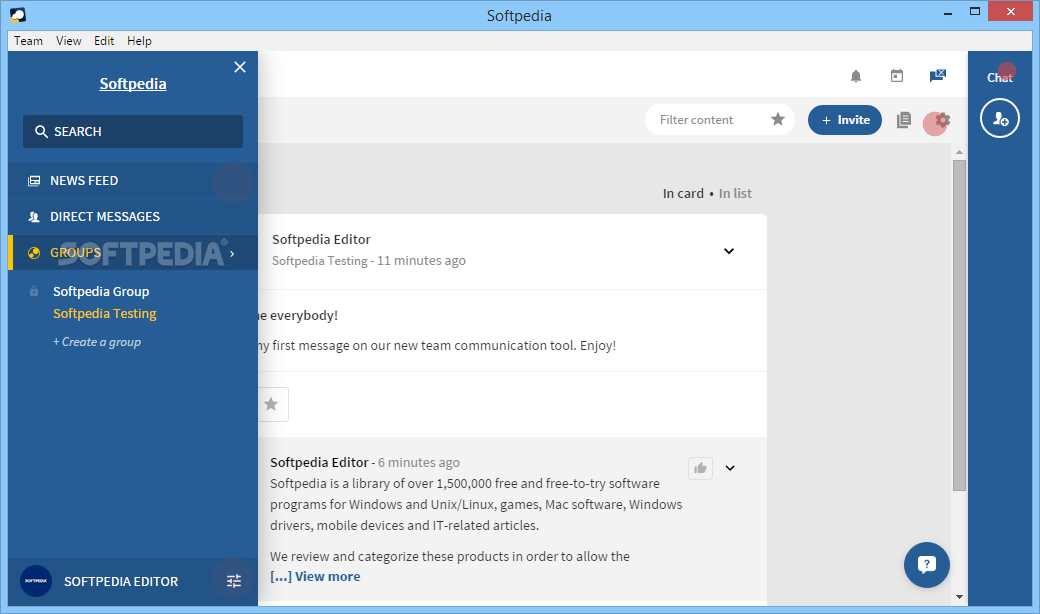Maximize the Softpedia window

point(974,11)
